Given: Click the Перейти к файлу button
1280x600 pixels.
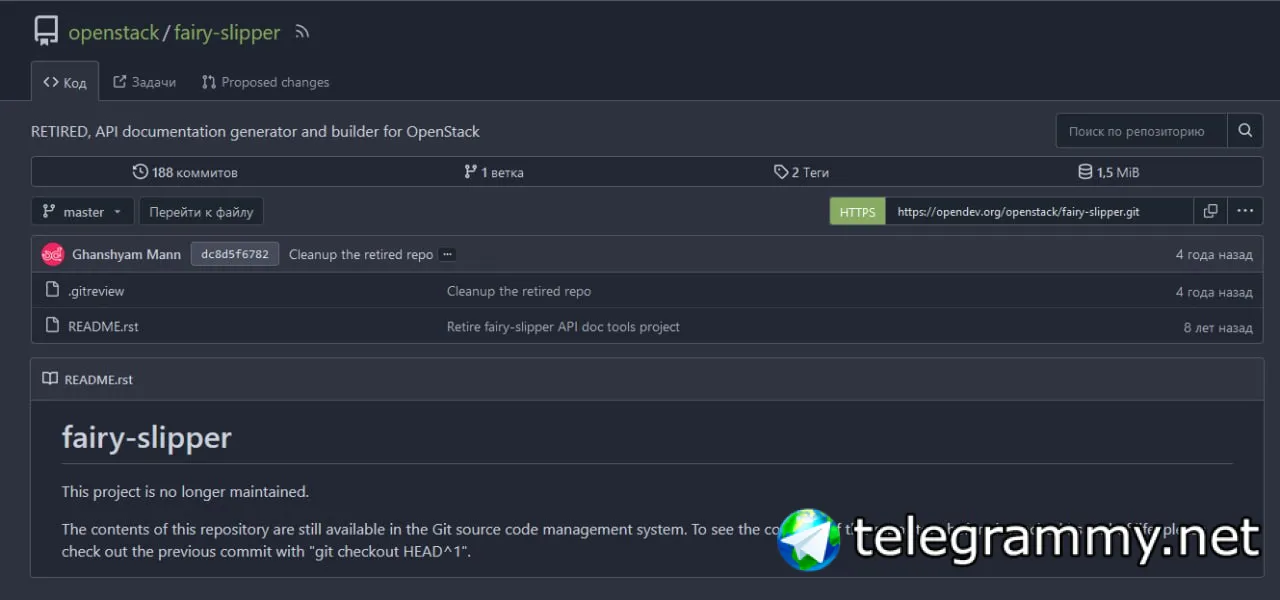Looking at the screenshot, I should point(201,212).
